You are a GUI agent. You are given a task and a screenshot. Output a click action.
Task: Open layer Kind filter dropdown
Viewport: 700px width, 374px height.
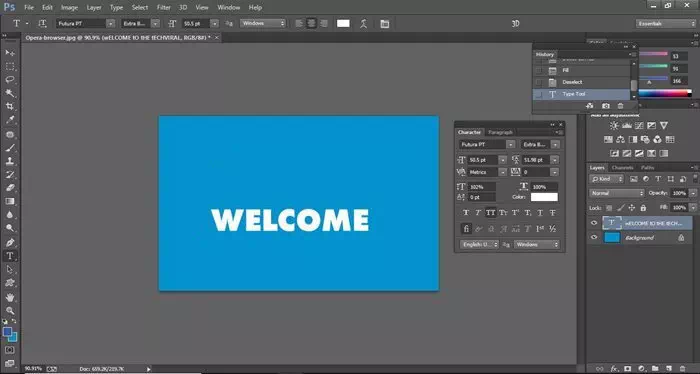coord(607,179)
